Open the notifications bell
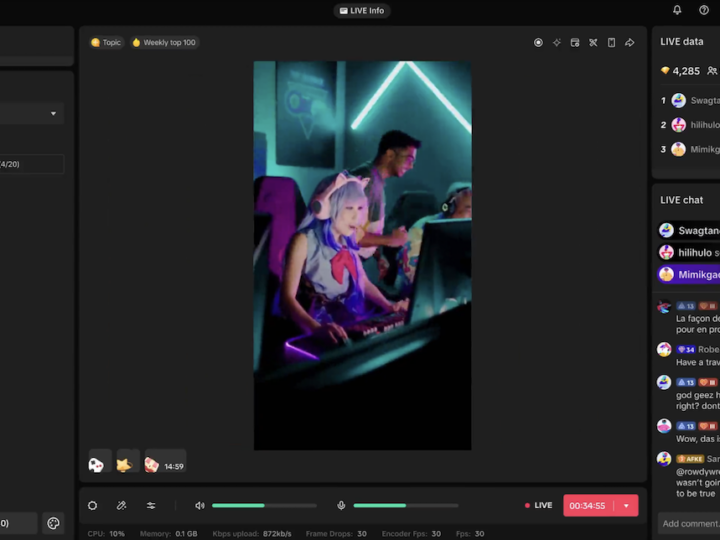The height and width of the screenshot is (540, 720). tap(677, 10)
